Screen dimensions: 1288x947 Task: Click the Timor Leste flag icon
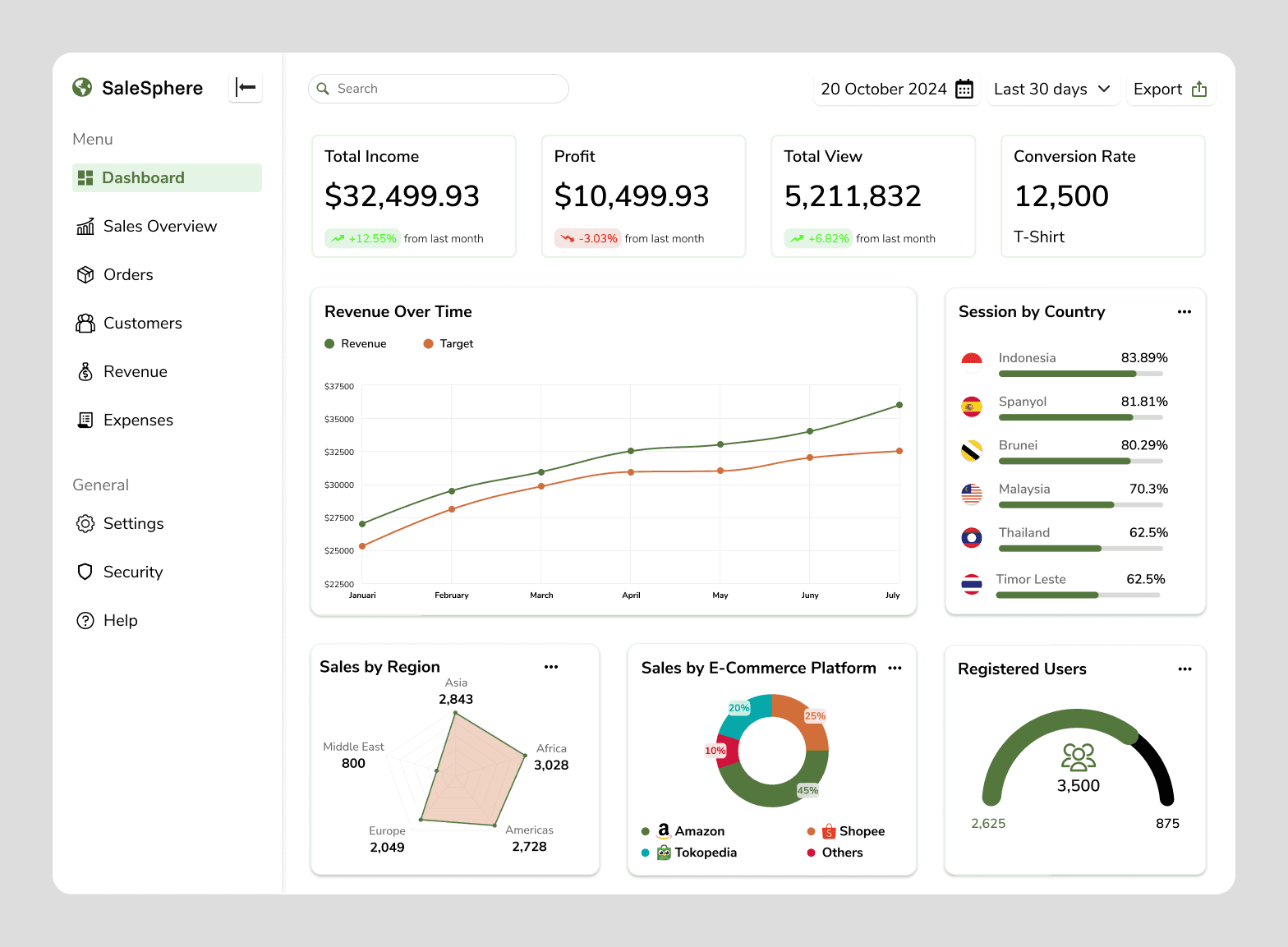972,584
